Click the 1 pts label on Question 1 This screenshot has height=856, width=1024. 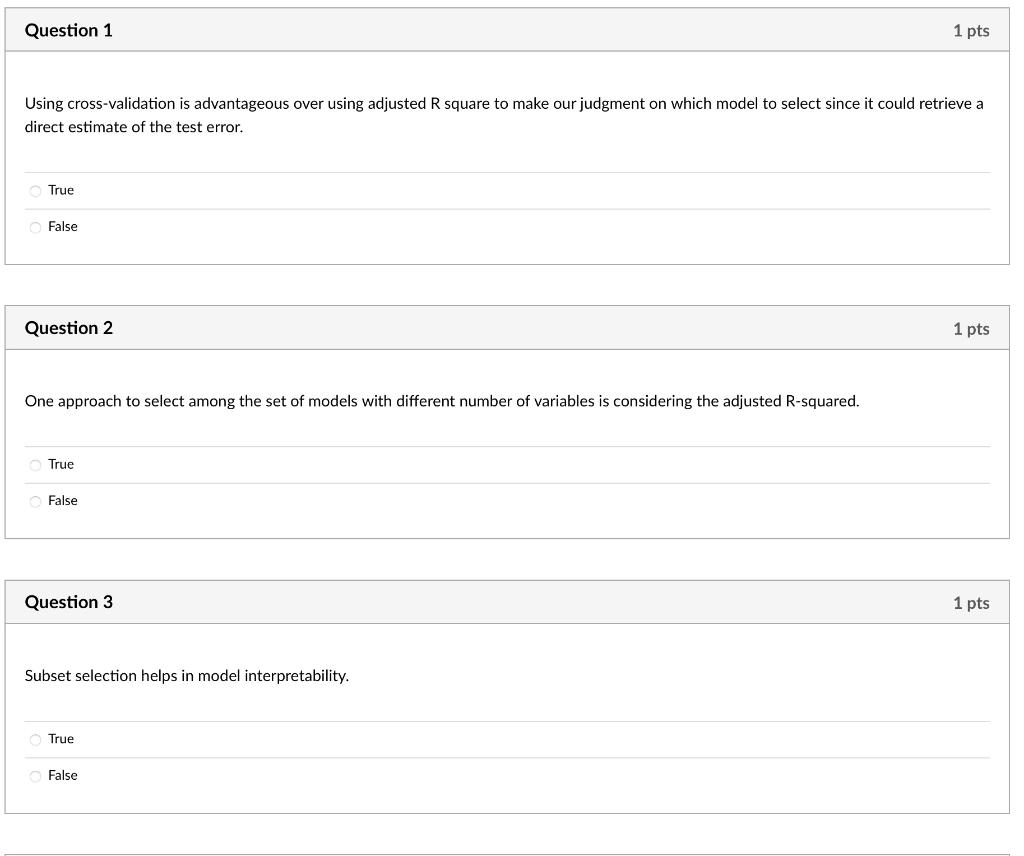tap(971, 30)
